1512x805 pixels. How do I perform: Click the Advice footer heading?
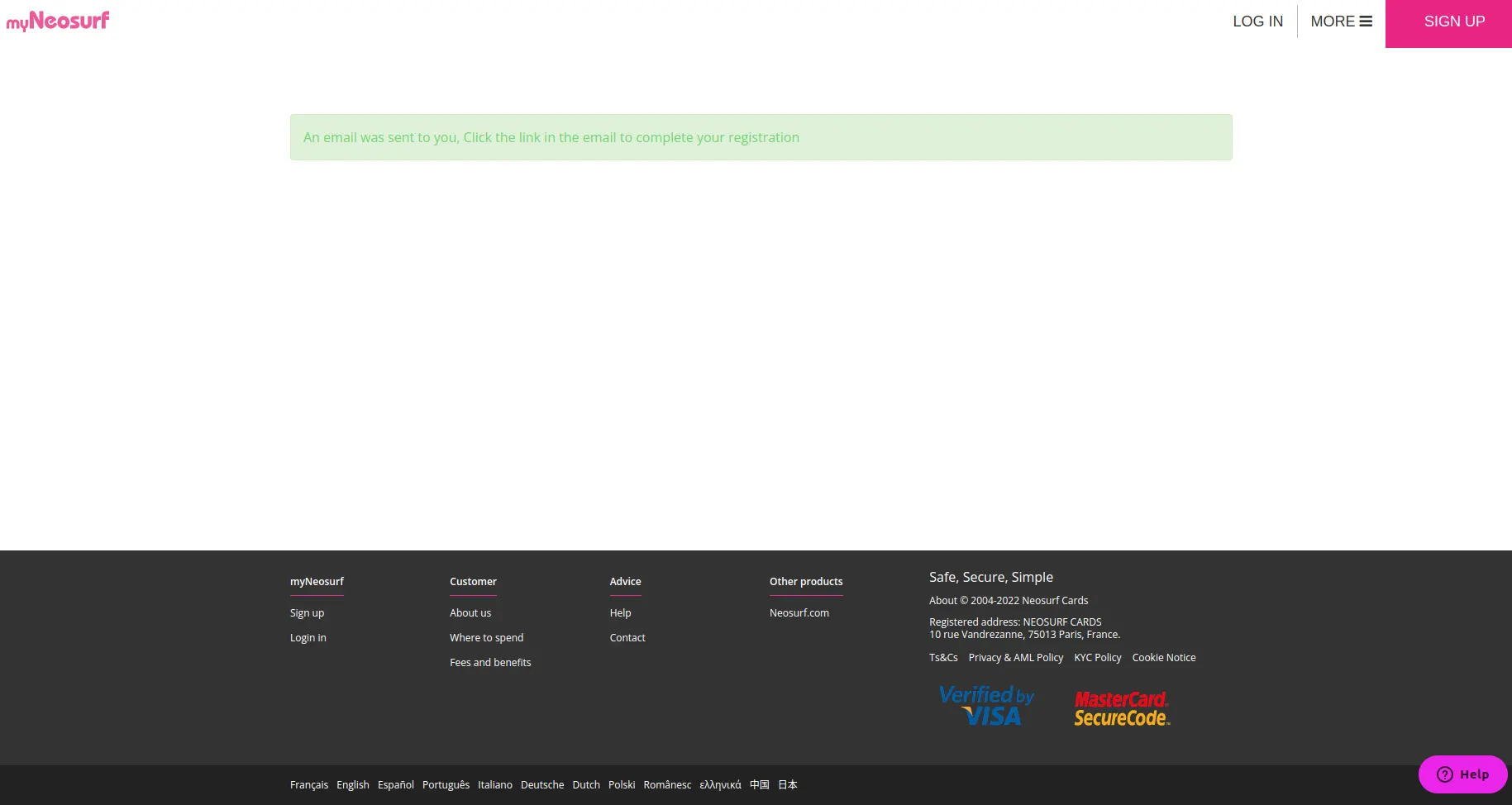625,582
